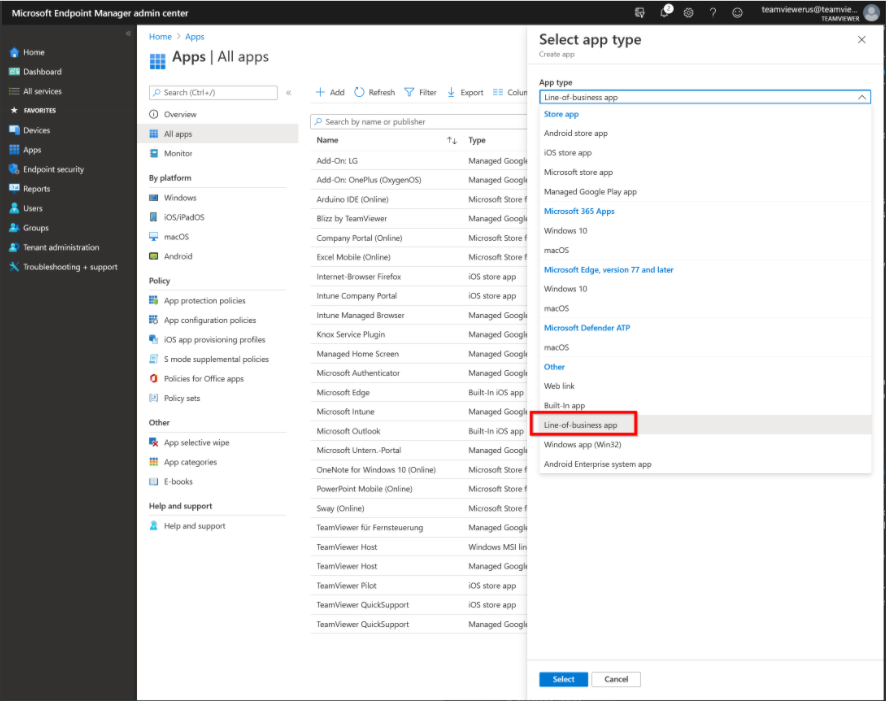Click the Add toolbar button

(x=330, y=92)
